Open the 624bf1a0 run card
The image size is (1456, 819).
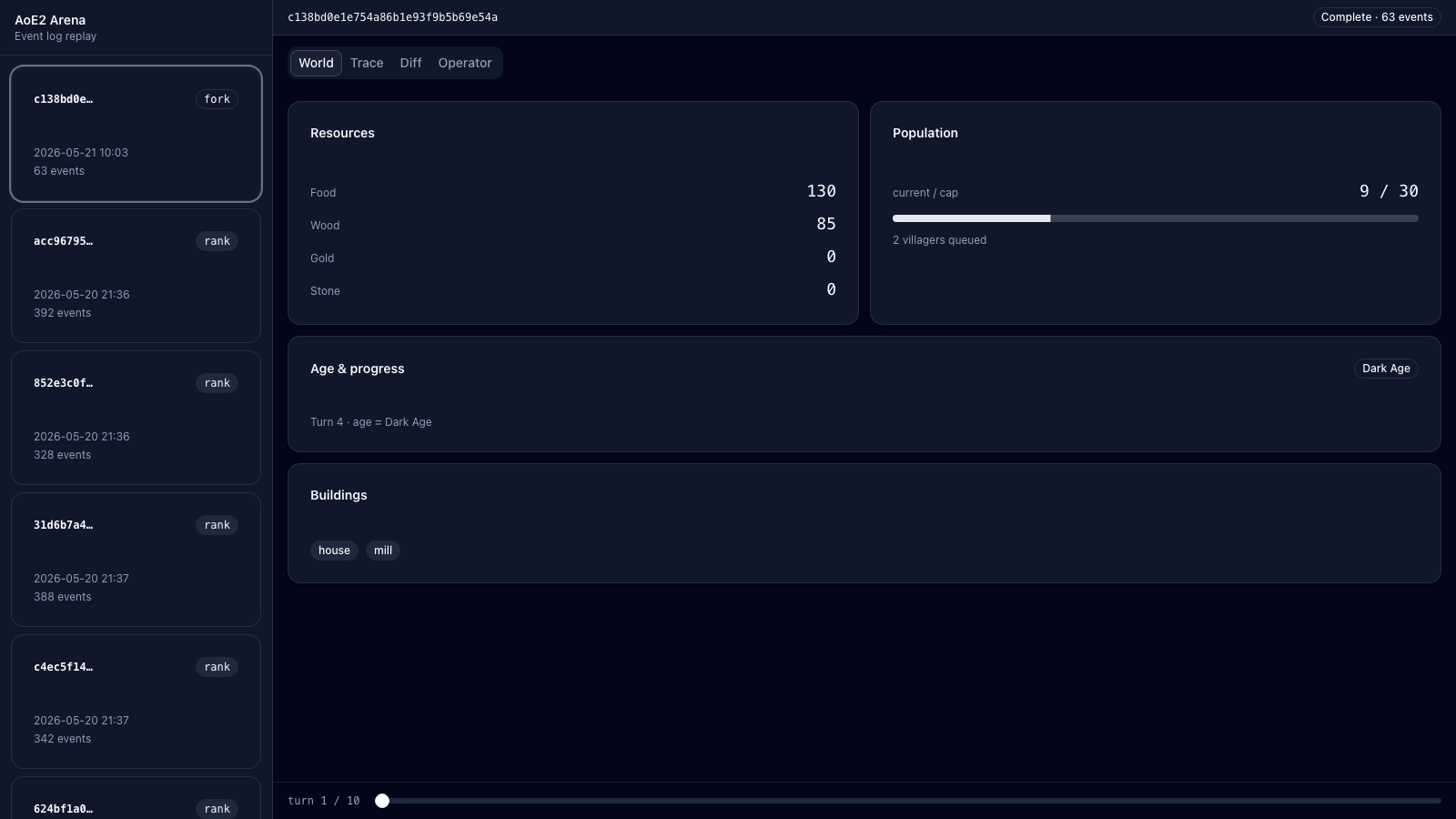(x=136, y=798)
